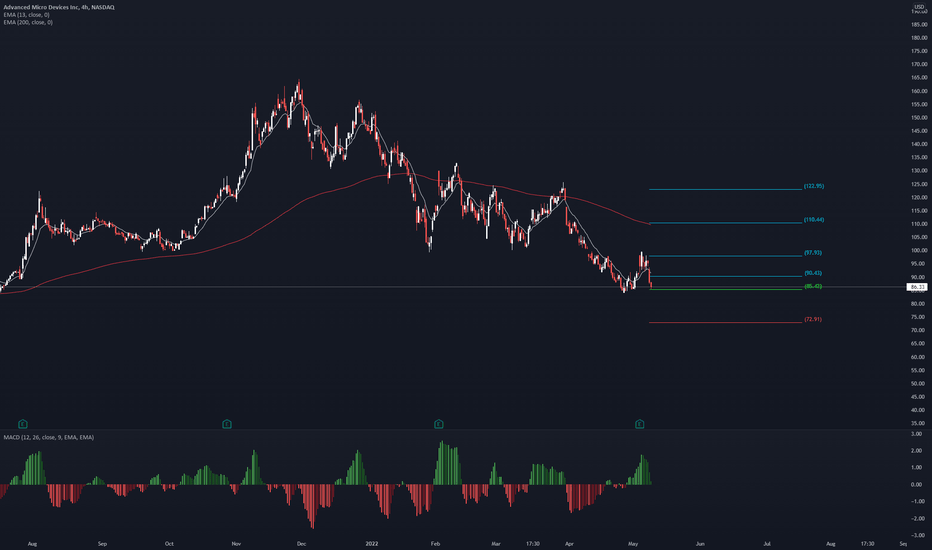Select the EMA (13, close, 0) indicator legend
Image resolution: width=932 pixels, height=550 pixels.
pos(26,15)
